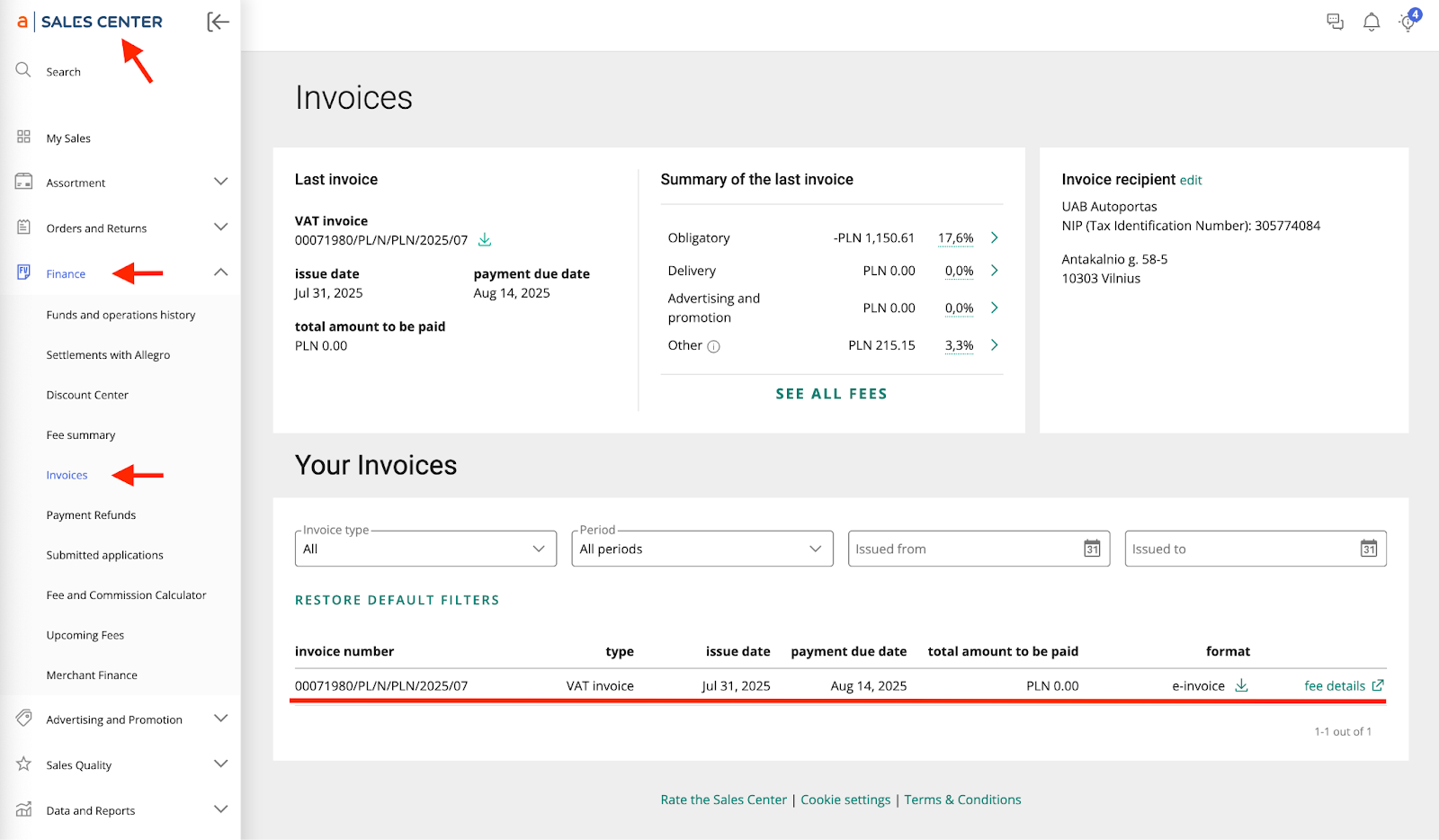
Task: Open fee details link for invoice
Action: (1344, 685)
